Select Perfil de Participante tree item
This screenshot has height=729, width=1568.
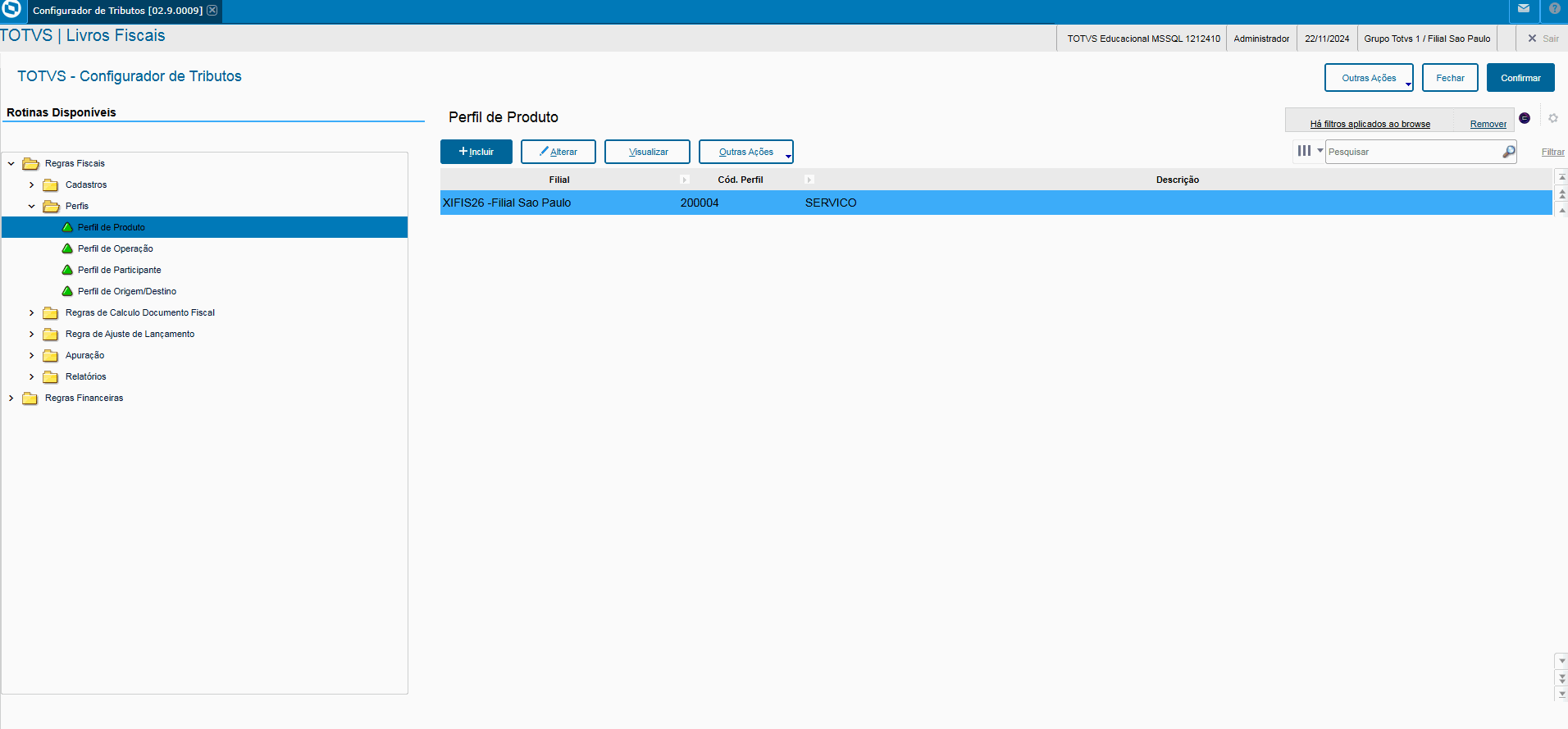click(x=119, y=270)
